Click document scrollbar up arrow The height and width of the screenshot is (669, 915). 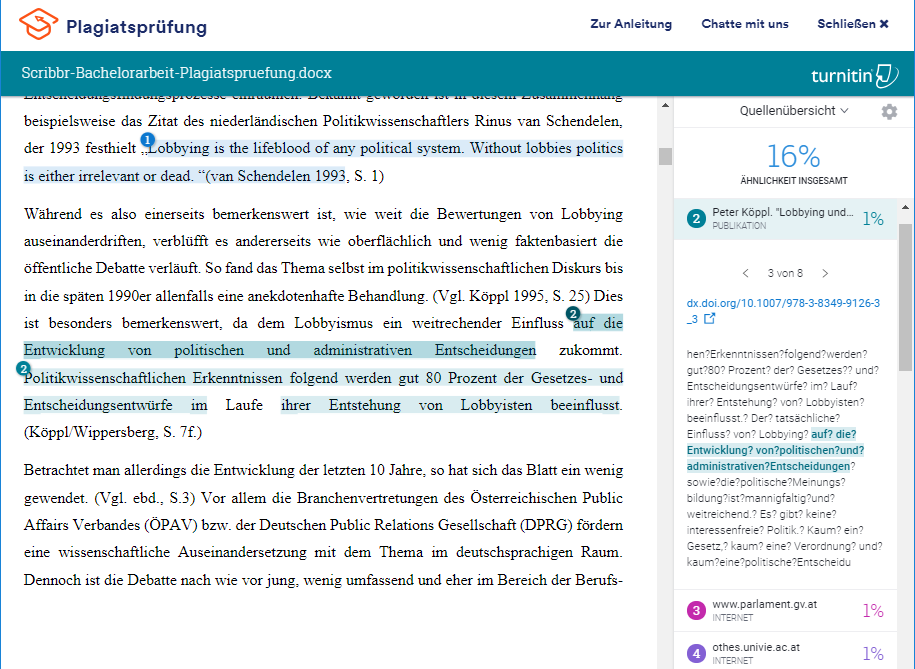[x=665, y=106]
